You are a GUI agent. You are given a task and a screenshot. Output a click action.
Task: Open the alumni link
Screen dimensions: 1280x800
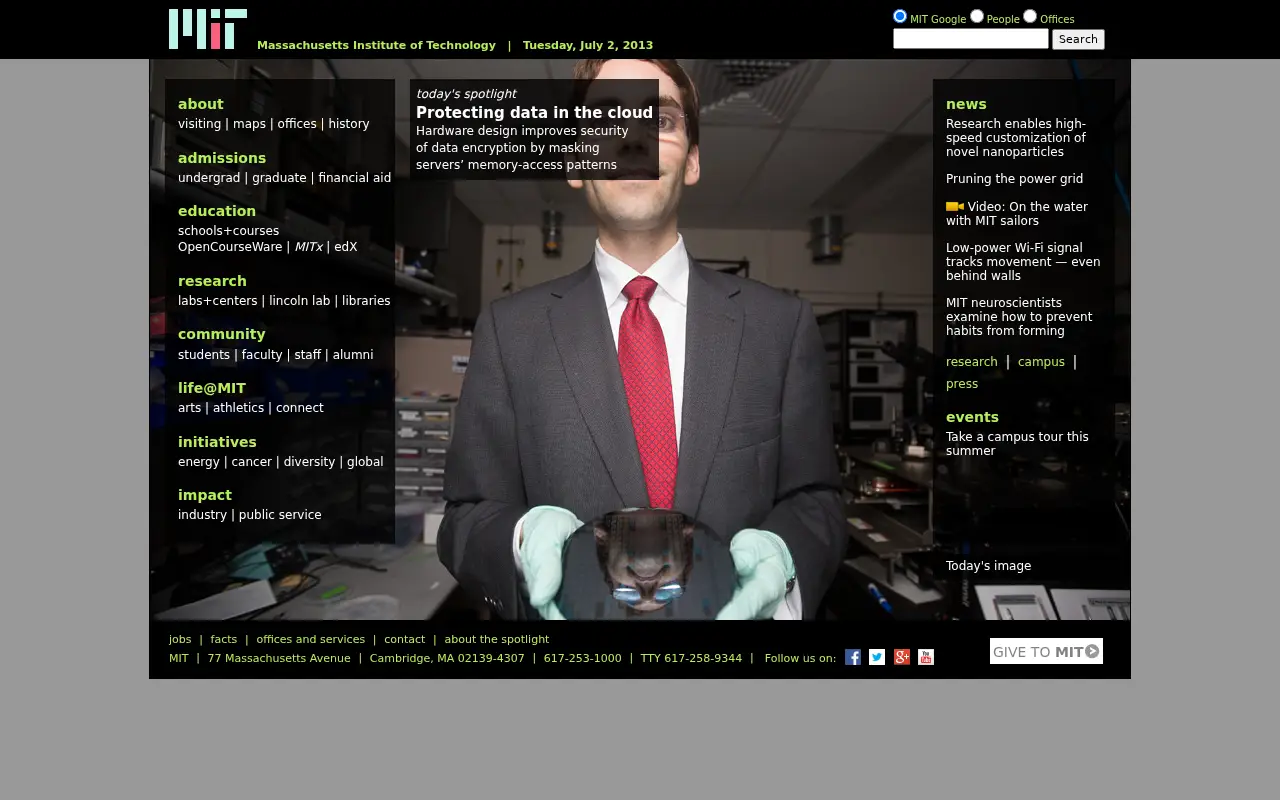(353, 355)
